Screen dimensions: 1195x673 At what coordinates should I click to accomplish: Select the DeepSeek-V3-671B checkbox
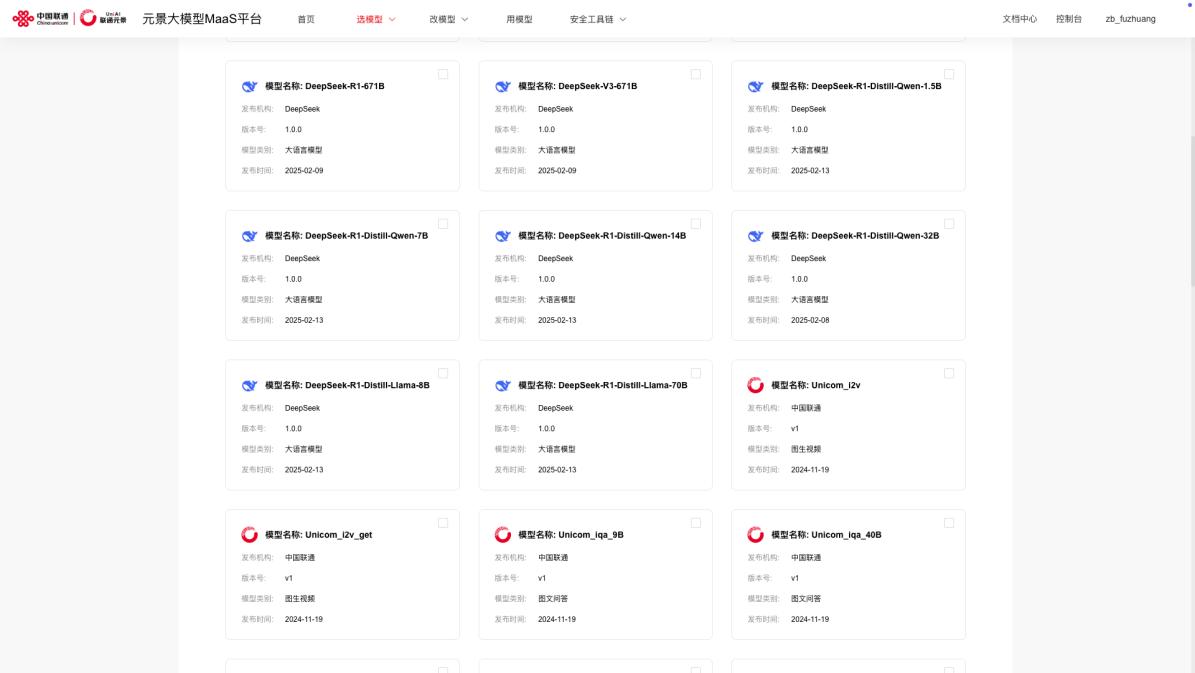696,74
